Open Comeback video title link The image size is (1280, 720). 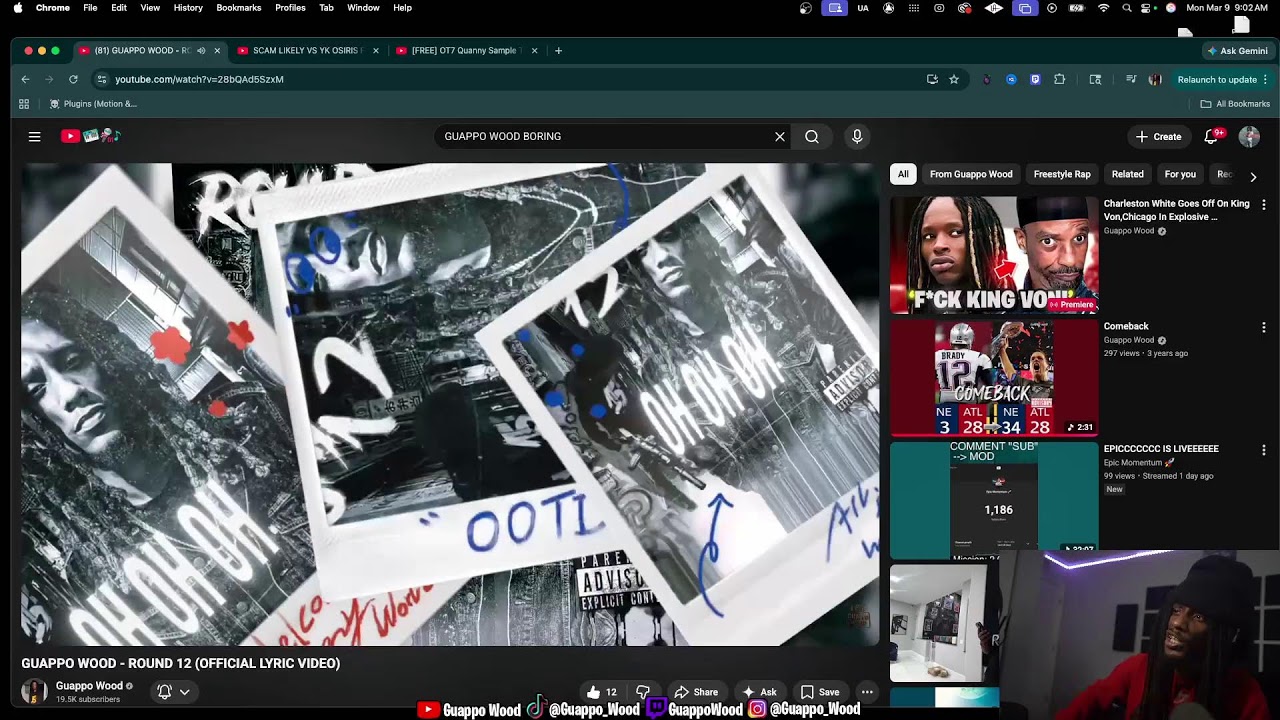(x=1126, y=326)
